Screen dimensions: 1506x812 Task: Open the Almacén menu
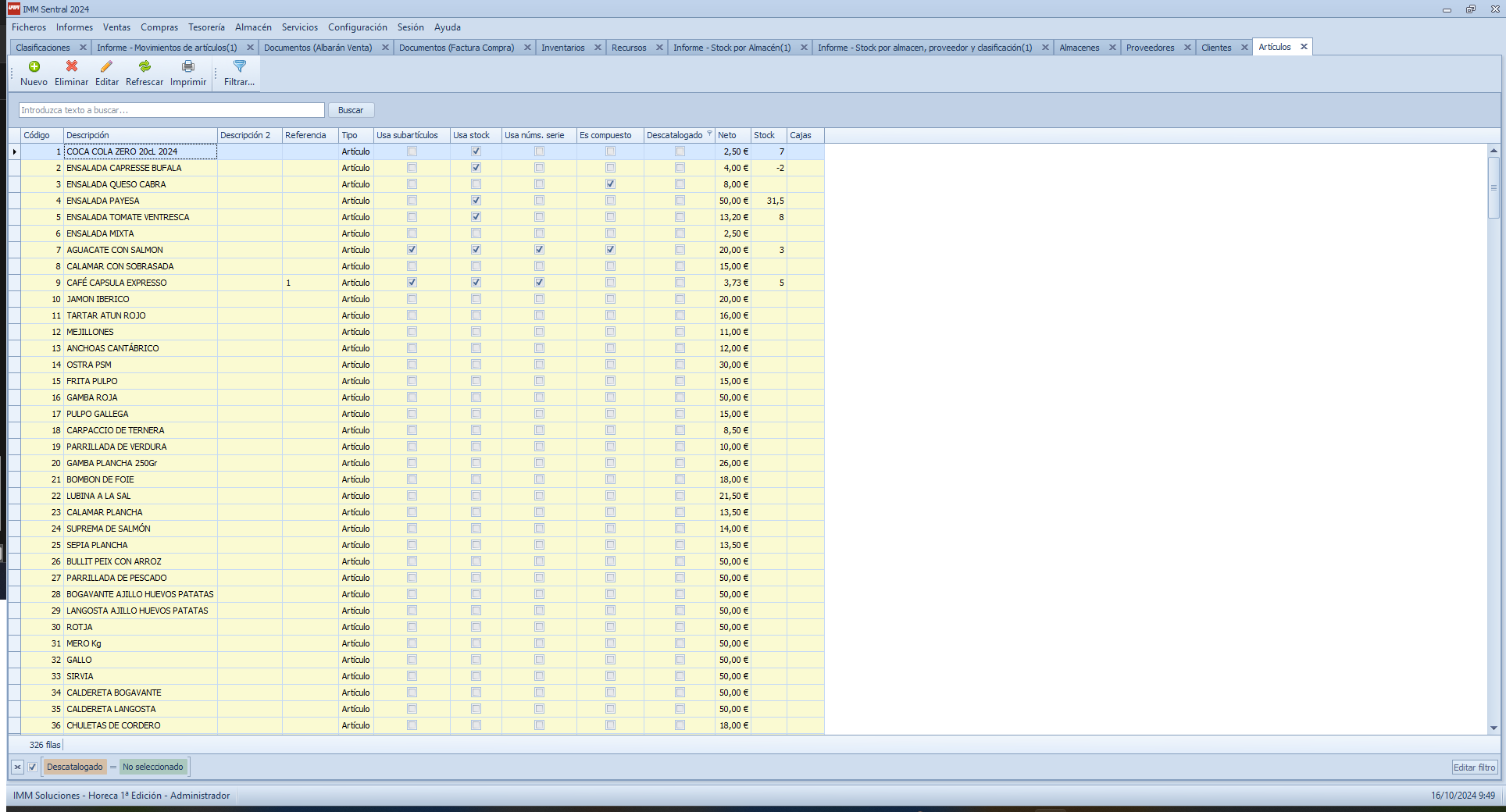tap(253, 27)
